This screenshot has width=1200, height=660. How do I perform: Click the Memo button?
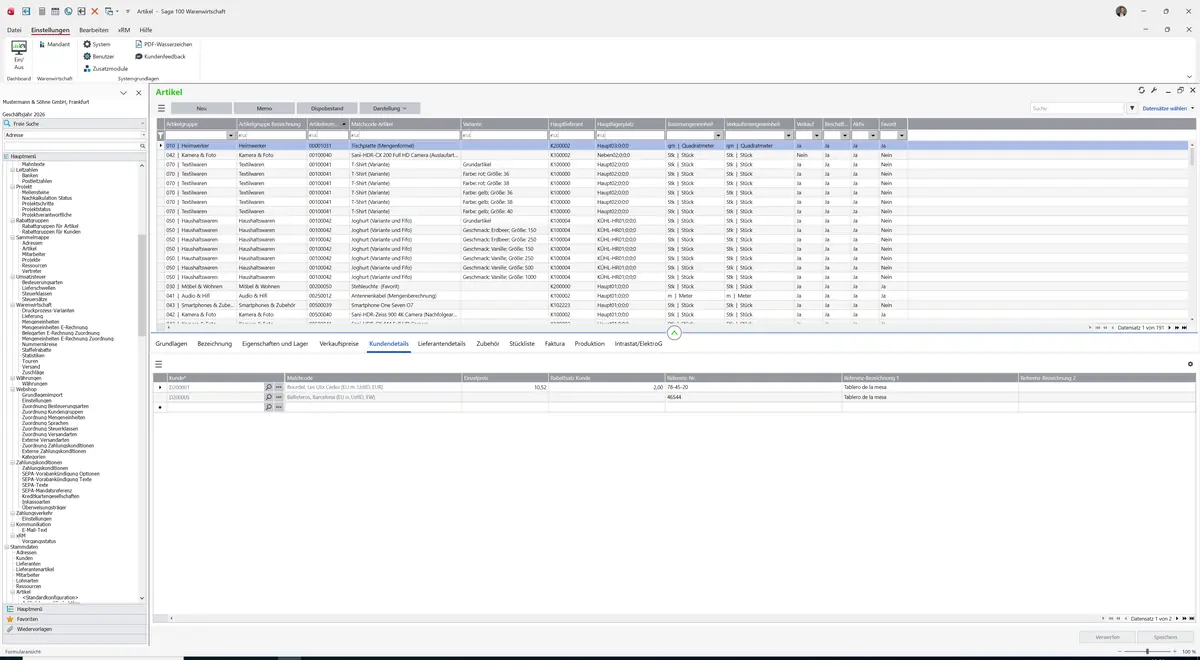coord(264,108)
